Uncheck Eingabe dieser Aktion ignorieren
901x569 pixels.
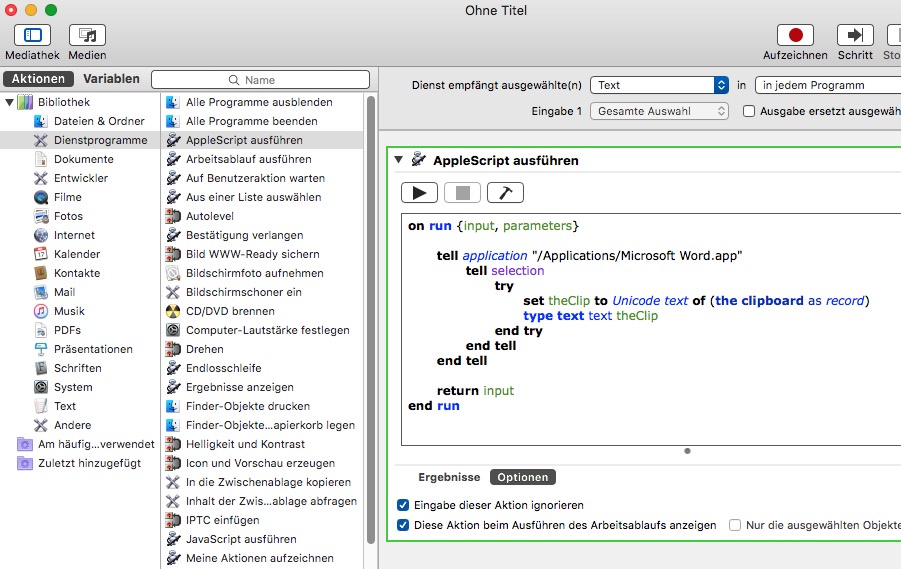click(x=403, y=505)
